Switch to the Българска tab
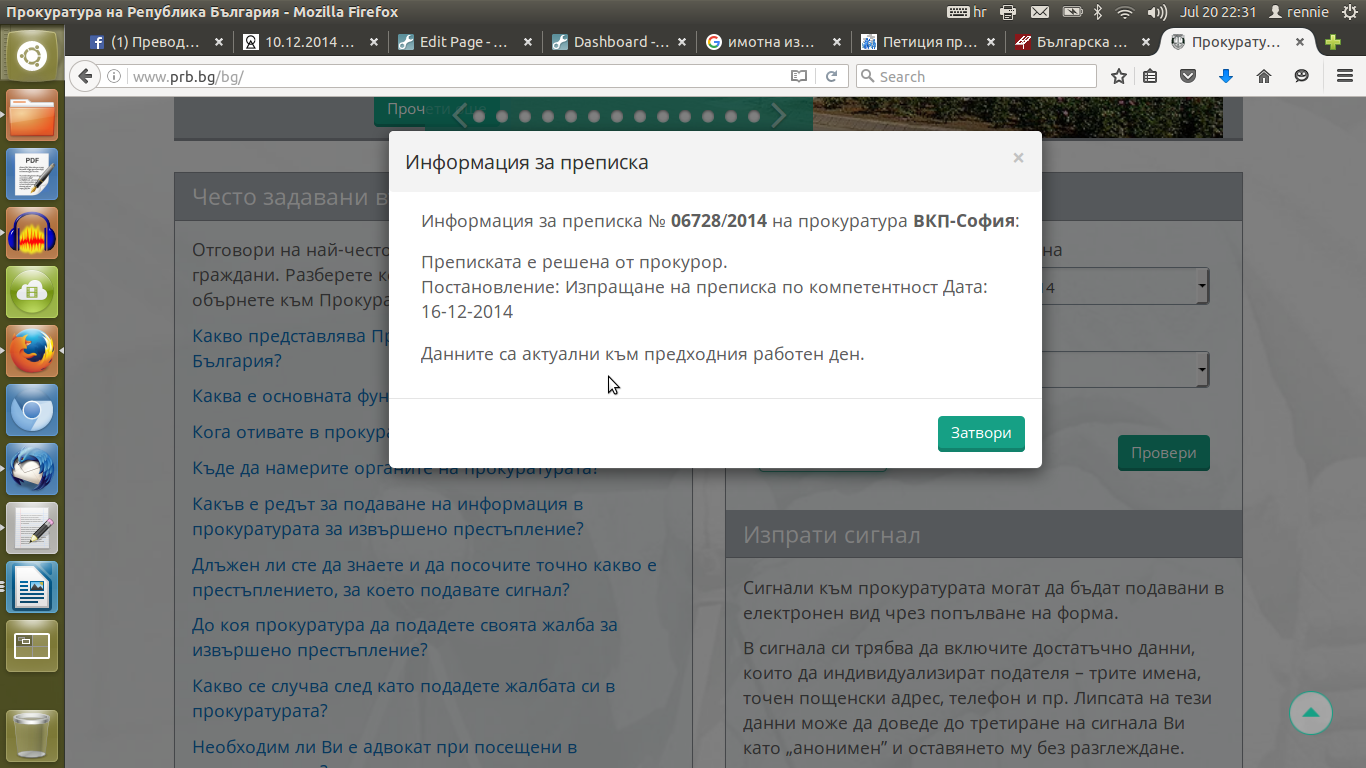The width and height of the screenshot is (1366, 768). tap(1082, 42)
